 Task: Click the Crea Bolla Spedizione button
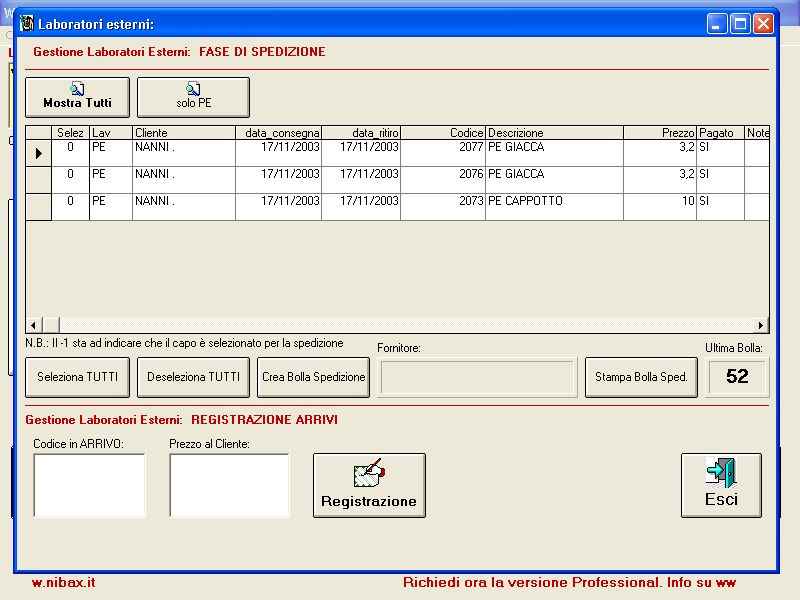313,377
